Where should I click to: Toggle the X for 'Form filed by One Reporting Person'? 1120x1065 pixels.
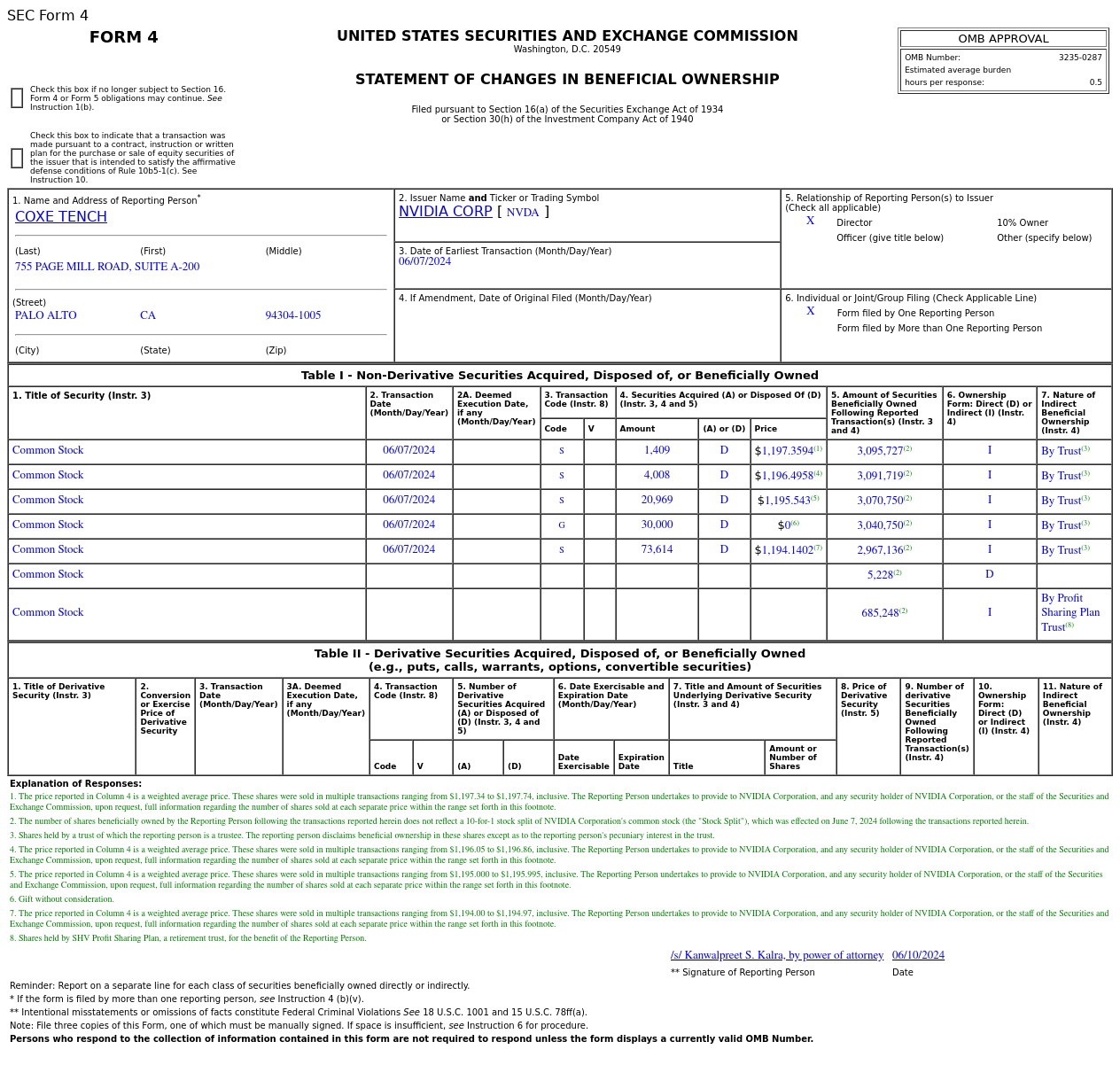[810, 312]
